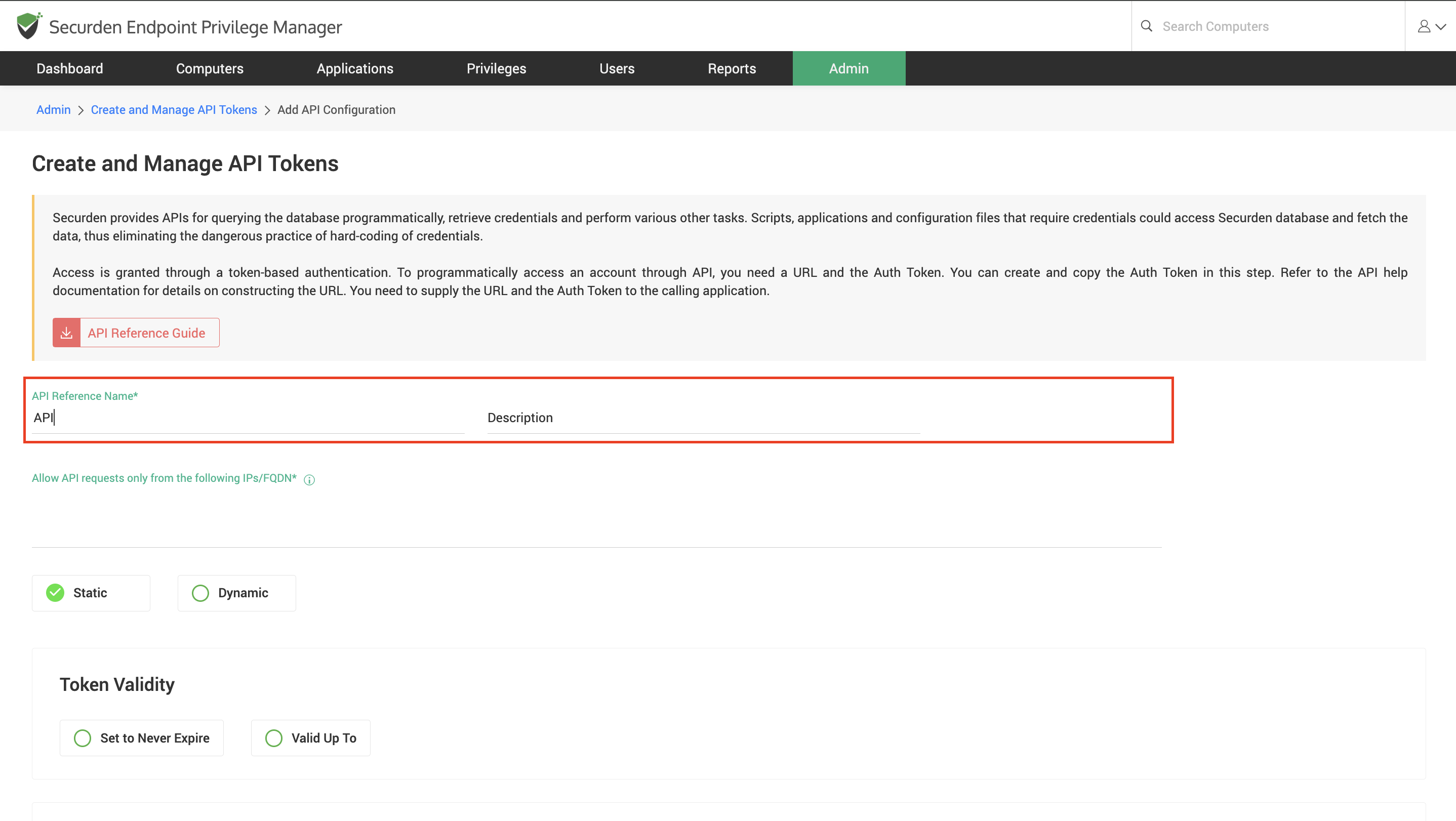Select the Static token radio option
The height and width of the screenshot is (821, 1456).
click(55, 593)
